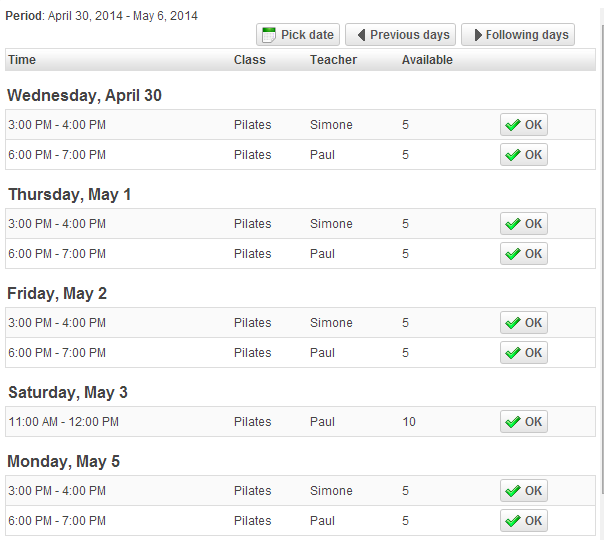Click the Wednesday, April 30 heading
Image resolution: width=604 pixels, height=540 pixels.
click(x=85, y=96)
